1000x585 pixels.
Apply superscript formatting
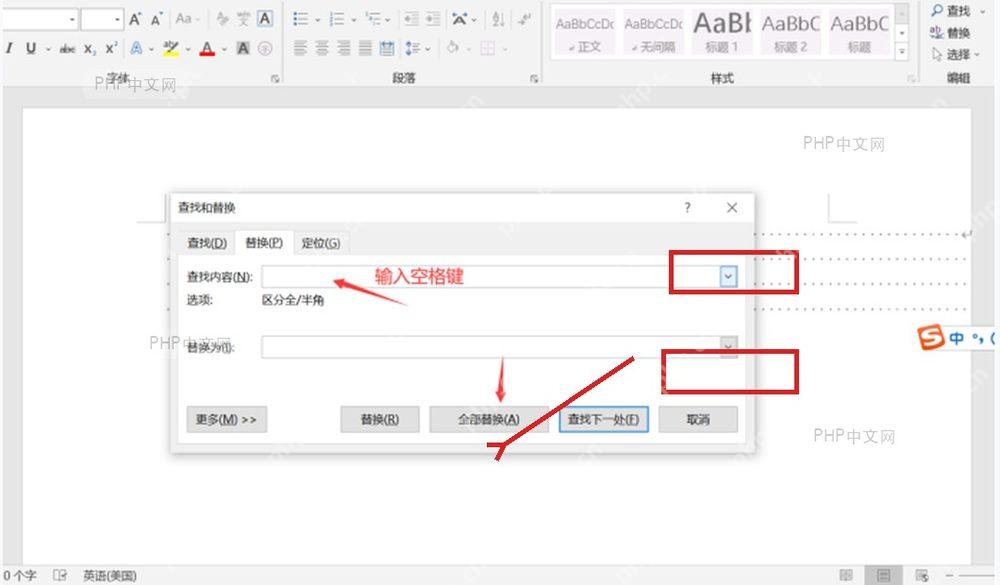[111, 48]
